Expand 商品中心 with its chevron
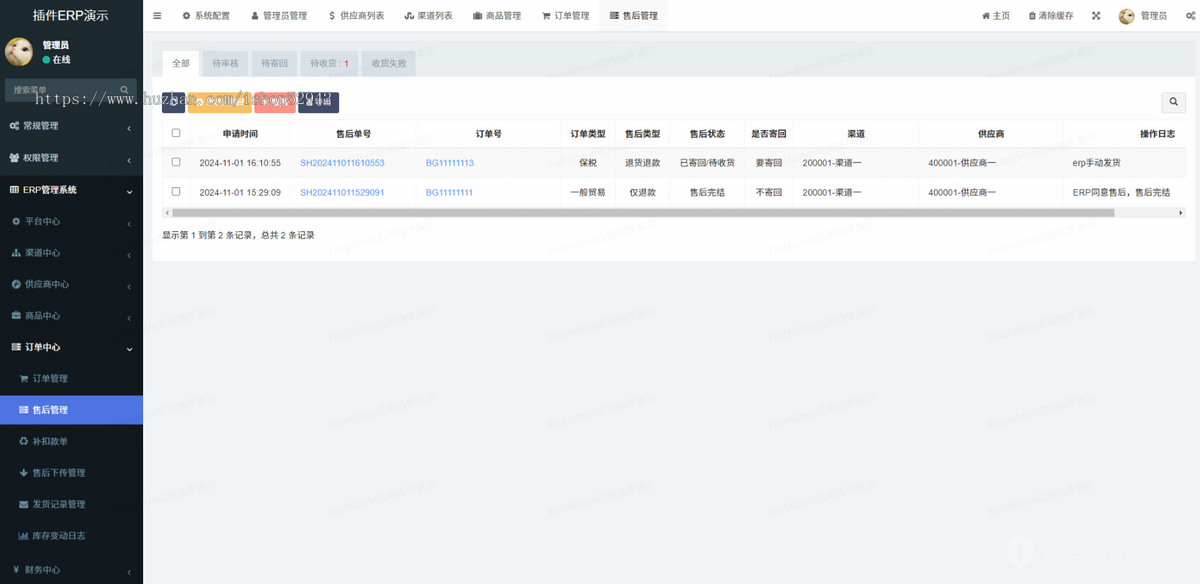The height and width of the screenshot is (584, 1200). coord(129,317)
